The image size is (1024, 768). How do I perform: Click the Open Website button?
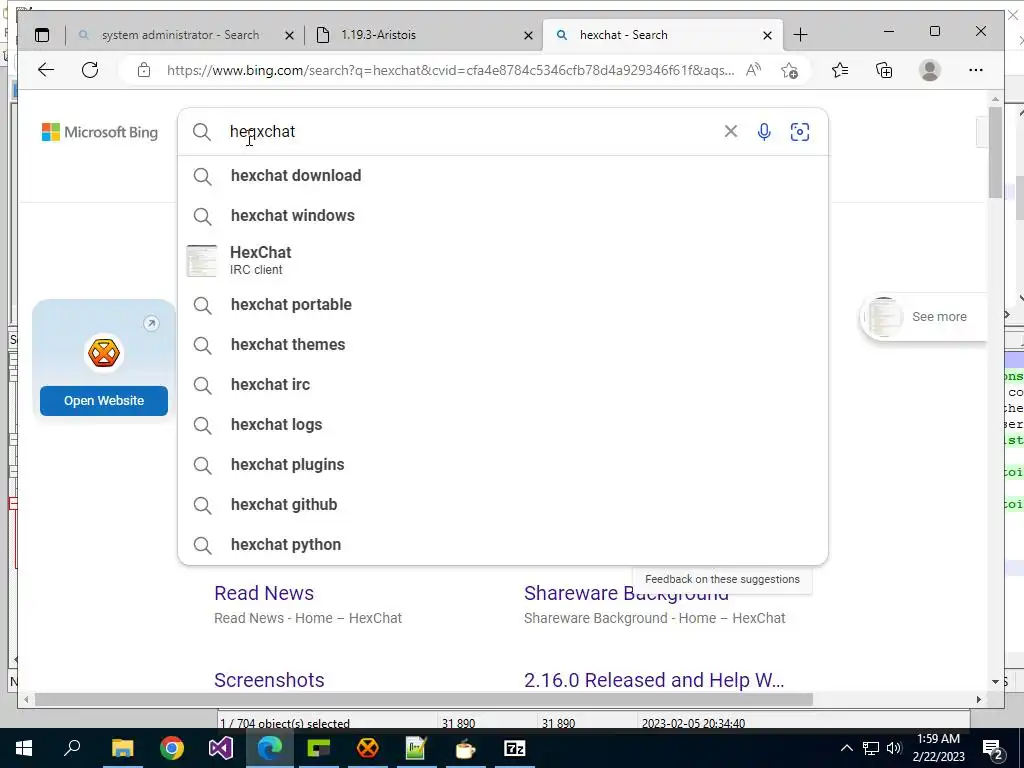[104, 400]
